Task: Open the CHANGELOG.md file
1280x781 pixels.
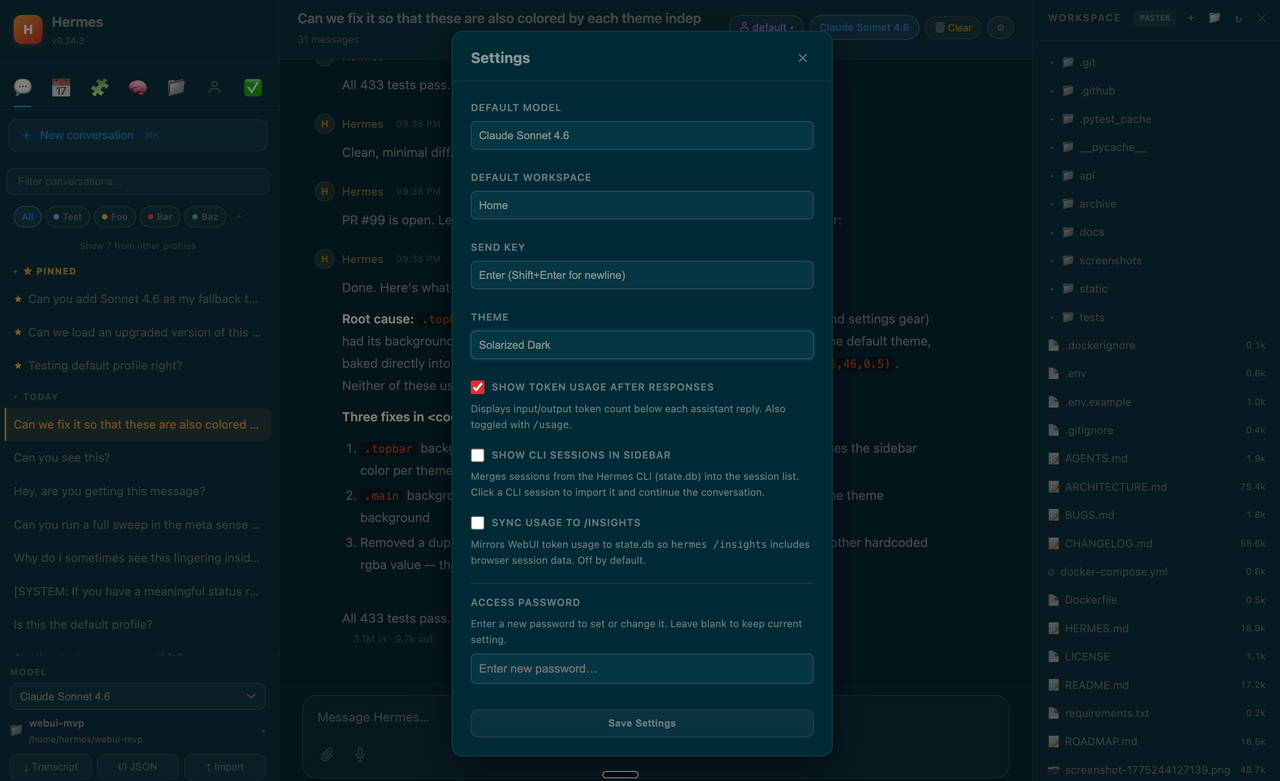Action: tap(1156, 543)
